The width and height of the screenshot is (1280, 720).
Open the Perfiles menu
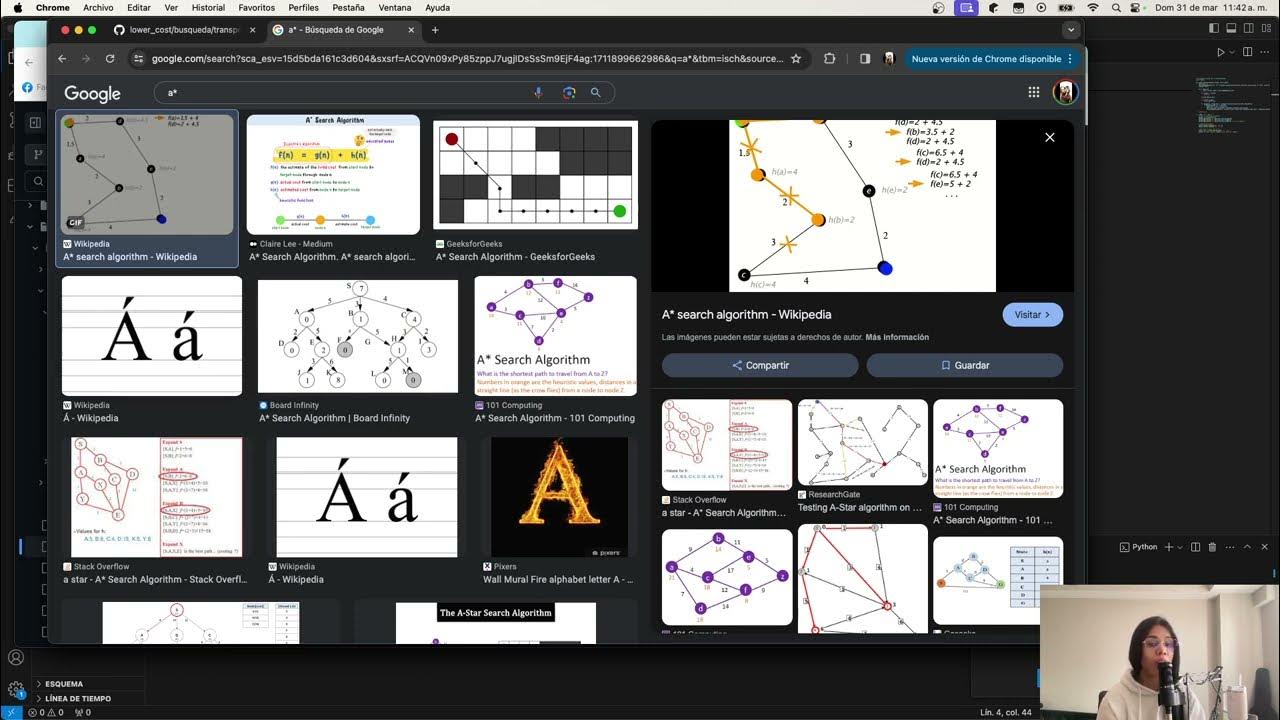303,7
